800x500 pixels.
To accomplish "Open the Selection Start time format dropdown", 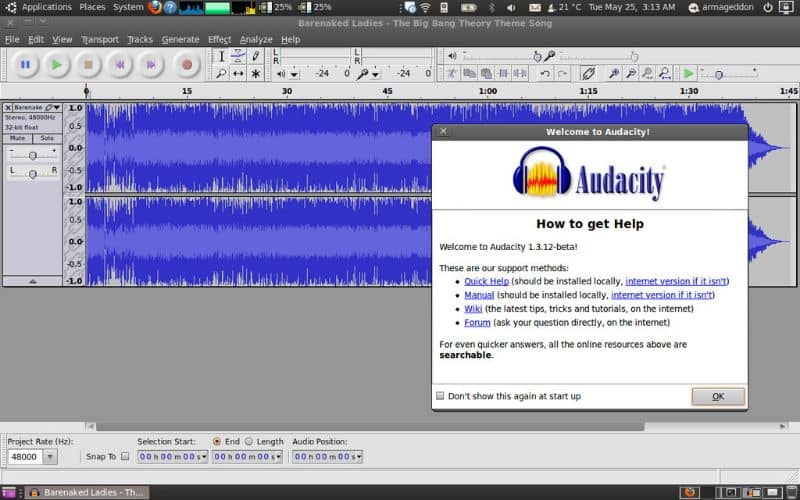I will pos(203,456).
